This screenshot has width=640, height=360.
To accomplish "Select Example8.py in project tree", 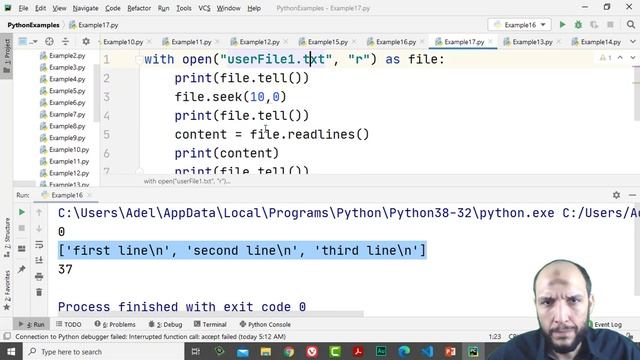I will (x=62, y=126).
